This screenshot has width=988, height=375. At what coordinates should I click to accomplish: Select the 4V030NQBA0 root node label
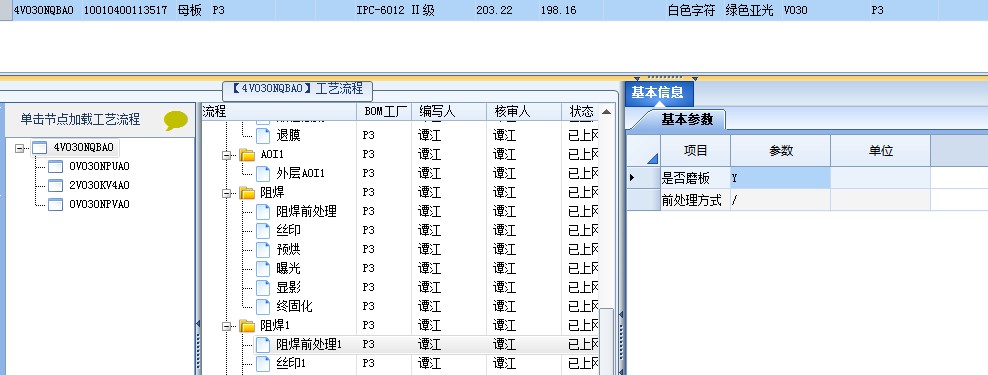click(x=83, y=147)
